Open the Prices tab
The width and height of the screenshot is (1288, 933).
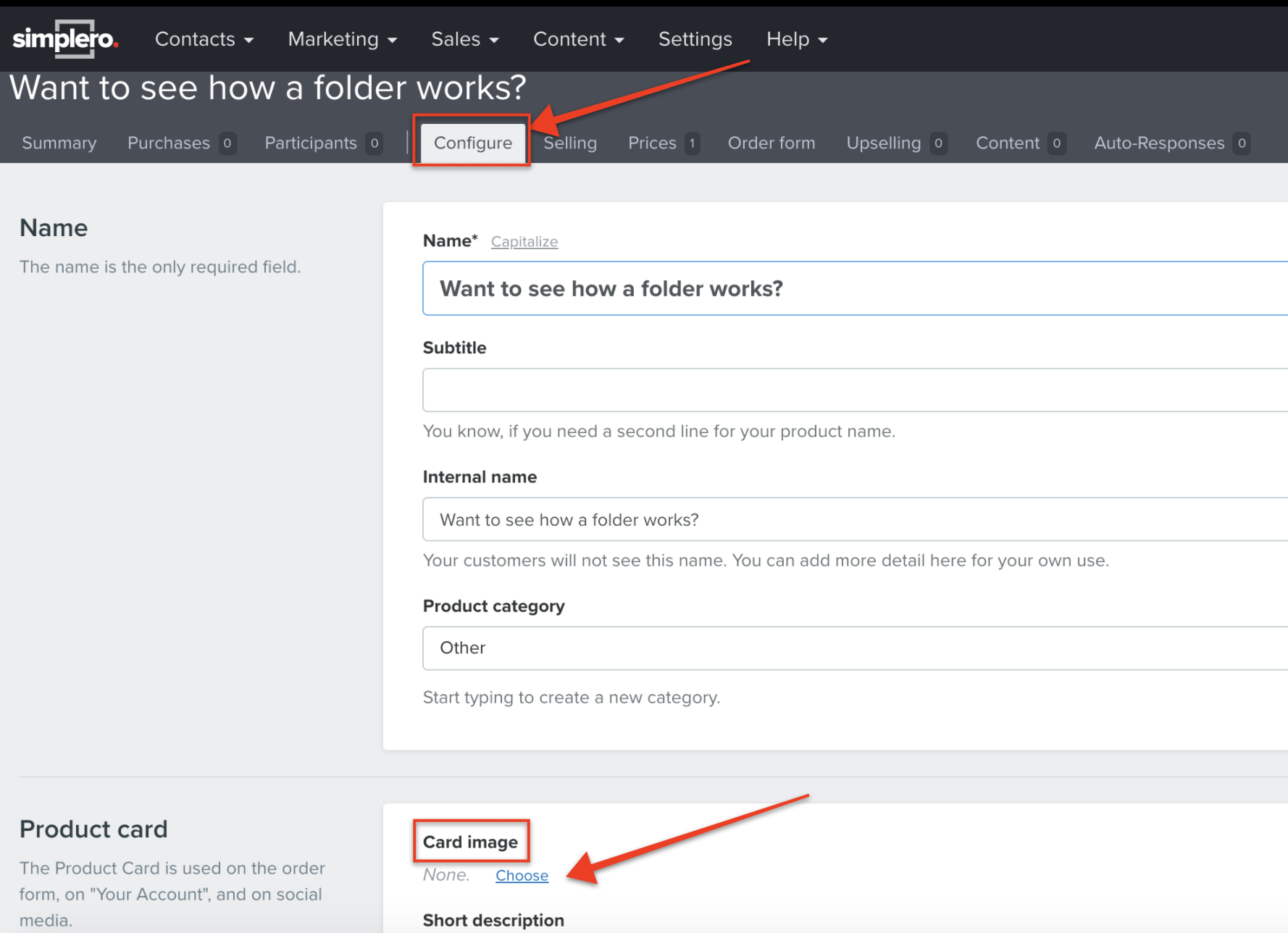coord(663,143)
